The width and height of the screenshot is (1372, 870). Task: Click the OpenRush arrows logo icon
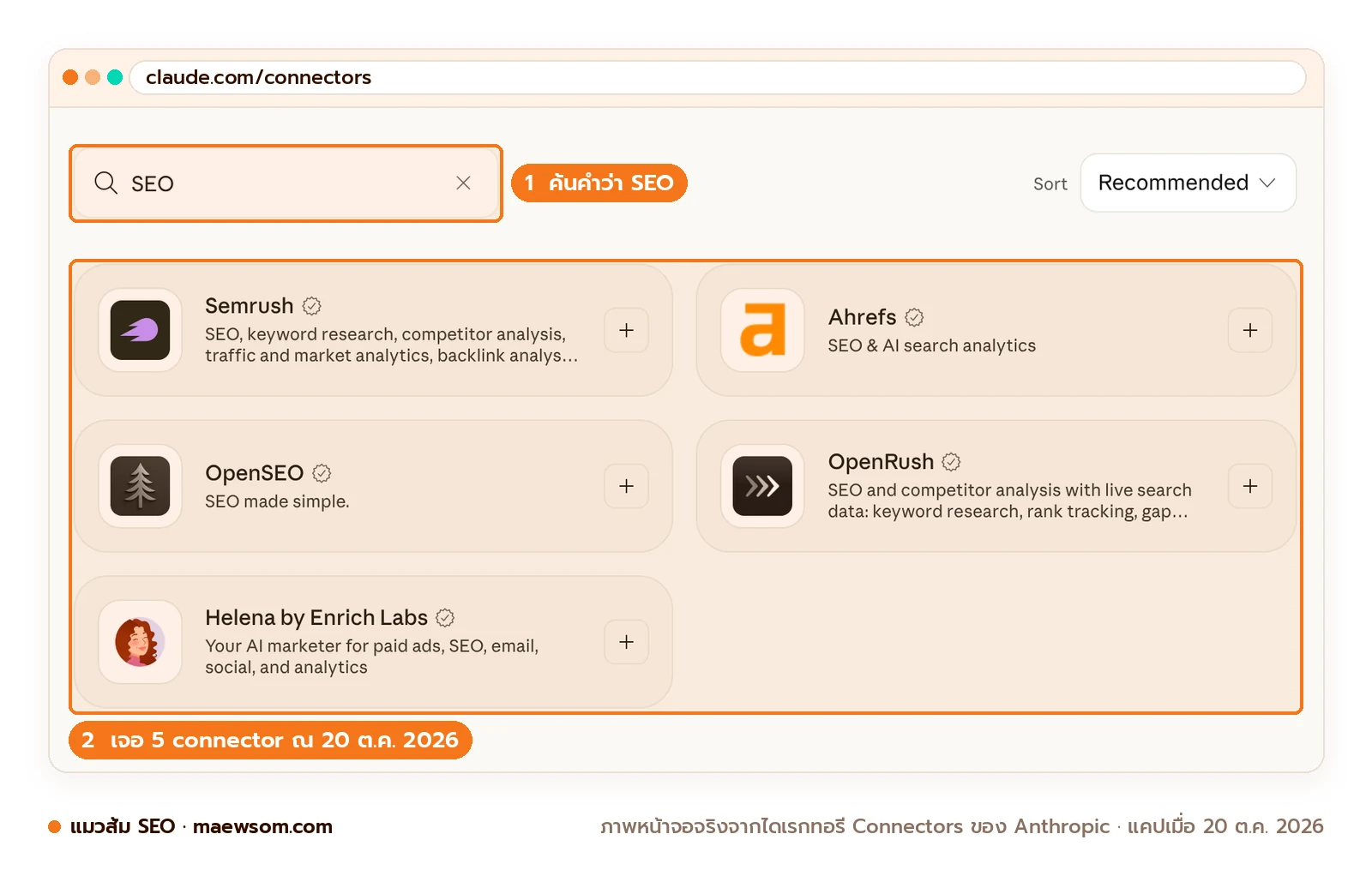762,486
